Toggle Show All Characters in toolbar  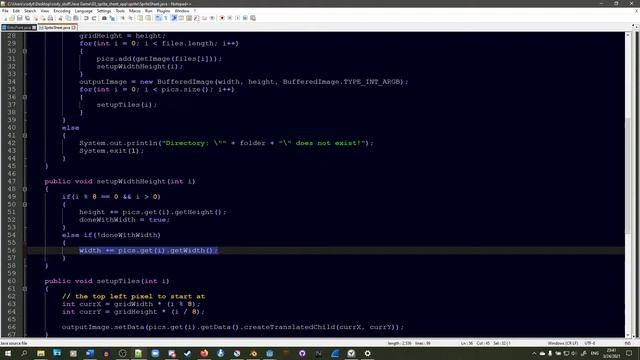(x=166, y=18)
